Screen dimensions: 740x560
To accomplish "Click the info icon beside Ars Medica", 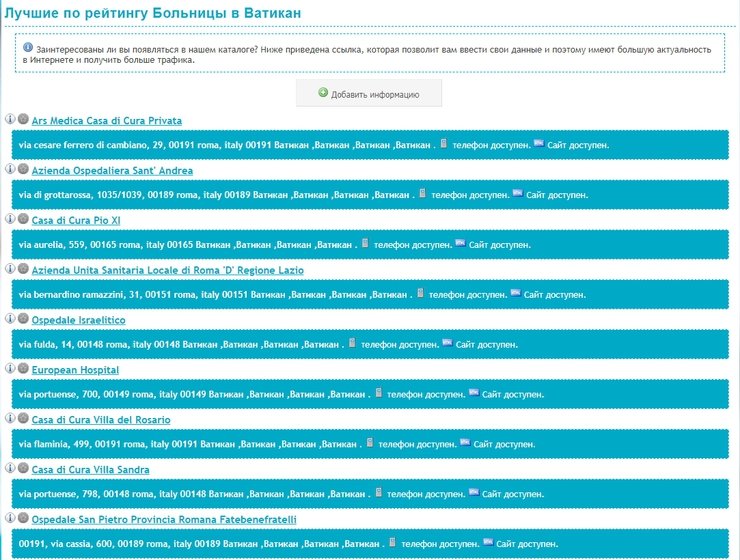I will click(10, 120).
